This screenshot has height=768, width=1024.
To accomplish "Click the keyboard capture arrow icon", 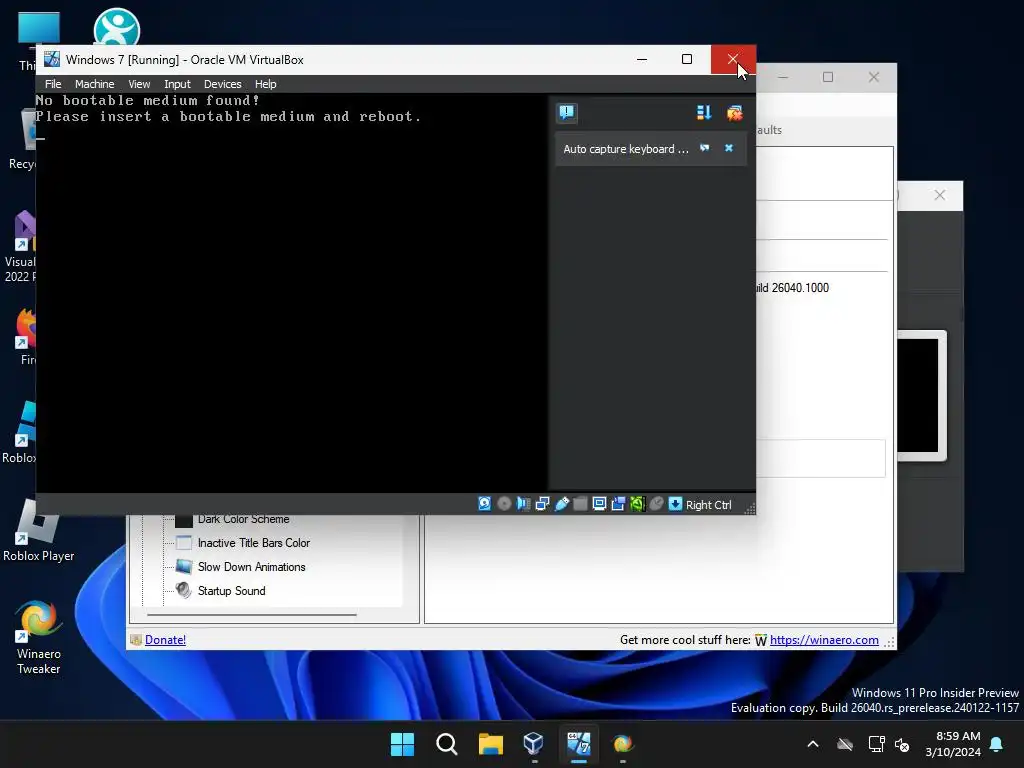I will [675, 504].
